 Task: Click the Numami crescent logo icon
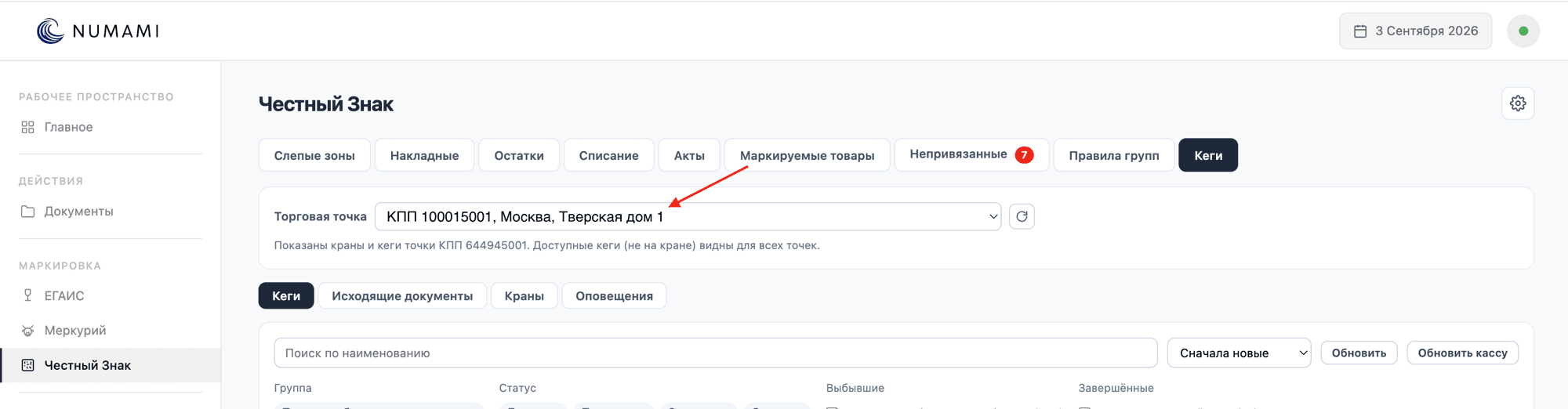[50, 31]
